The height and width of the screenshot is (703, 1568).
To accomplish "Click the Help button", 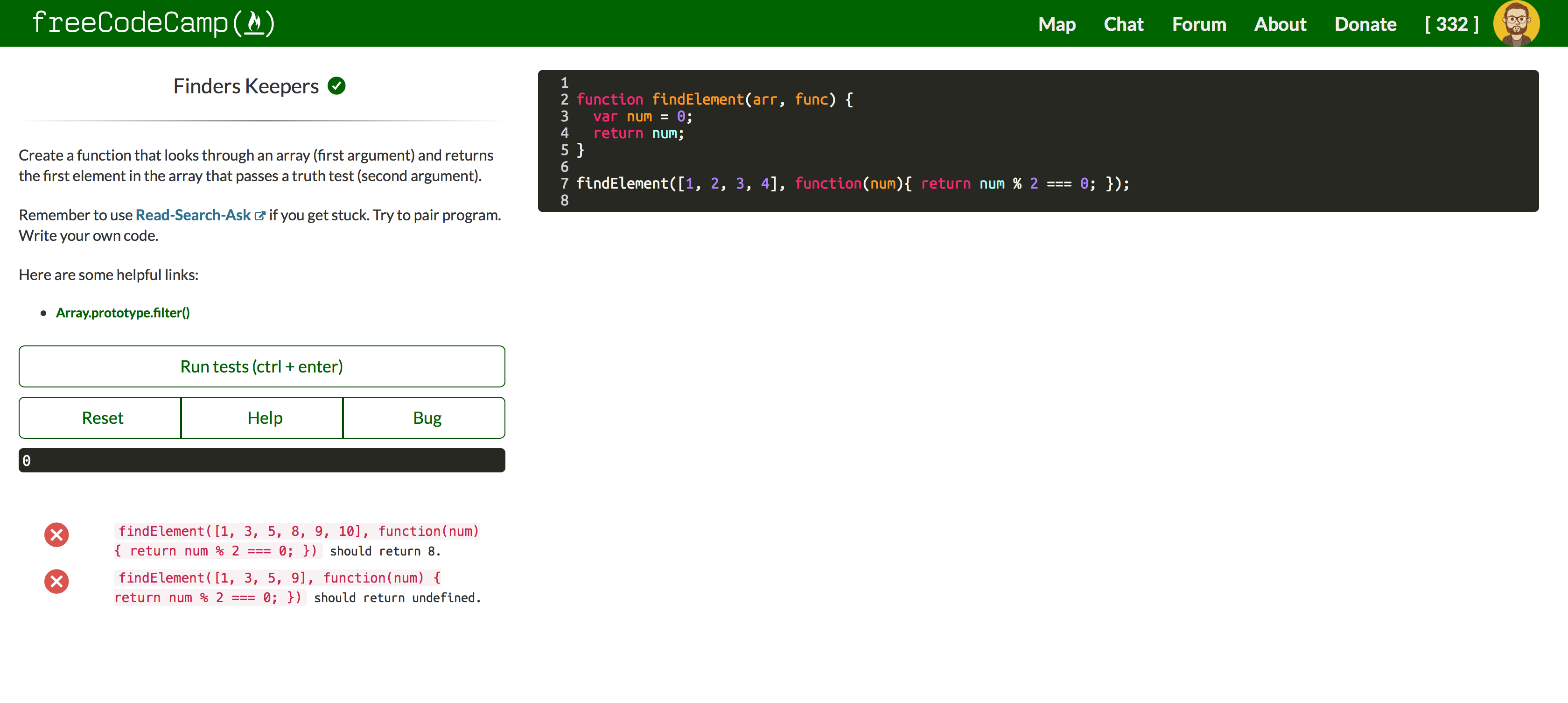I will (x=264, y=417).
